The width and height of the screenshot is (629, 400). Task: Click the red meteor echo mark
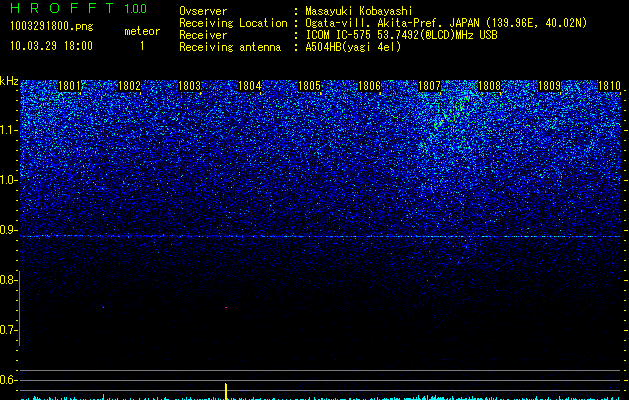click(x=226, y=307)
